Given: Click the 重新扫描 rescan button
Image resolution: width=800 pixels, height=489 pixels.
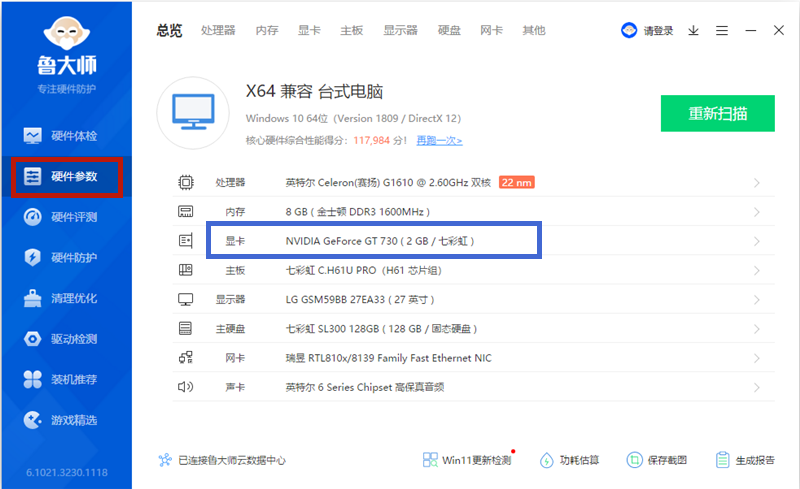Looking at the screenshot, I should pyautogui.click(x=717, y=113).
